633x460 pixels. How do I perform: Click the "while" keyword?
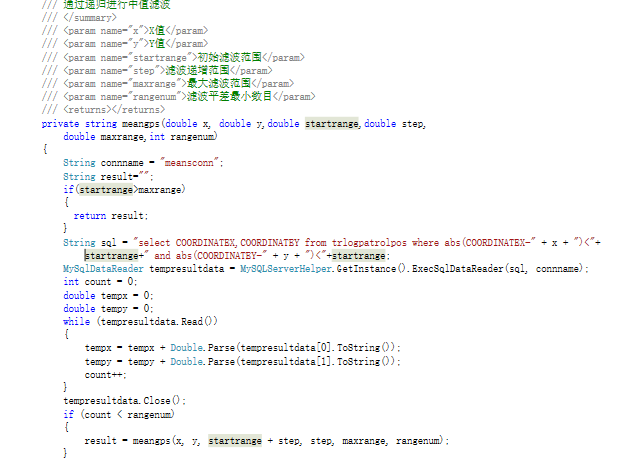point(77,321)
